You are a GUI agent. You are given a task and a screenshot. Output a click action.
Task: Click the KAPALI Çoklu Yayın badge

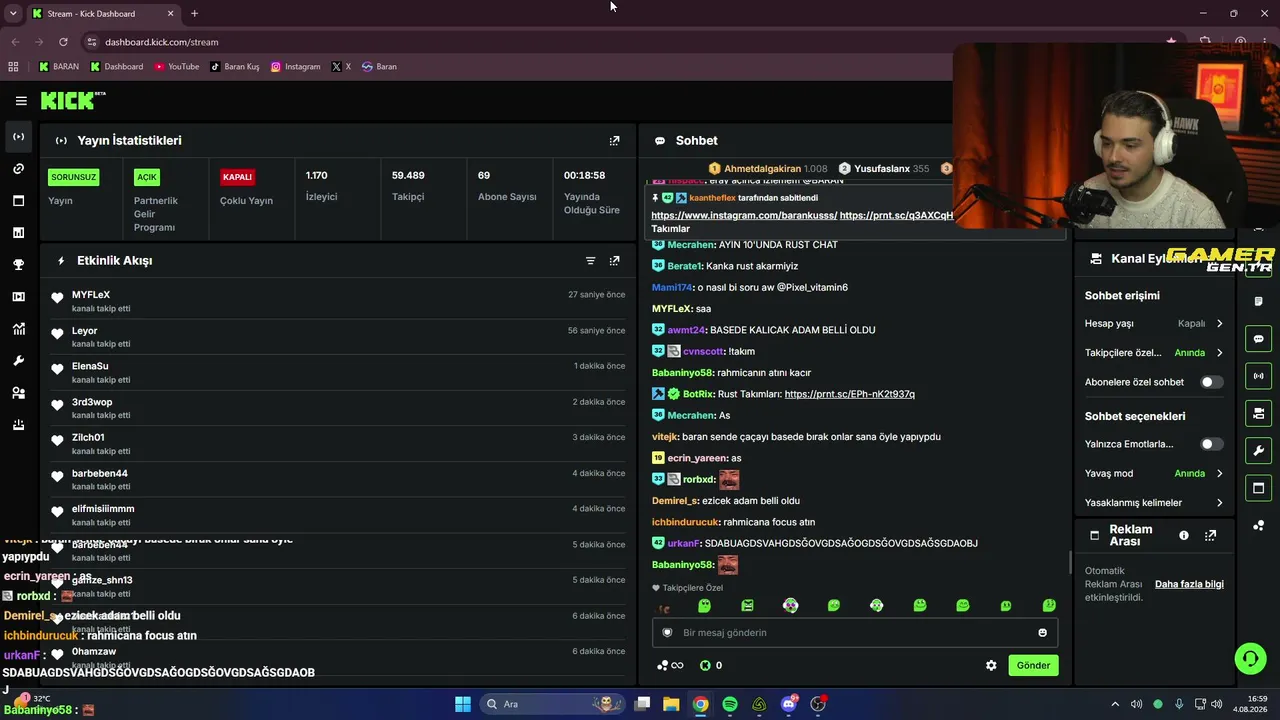237,177
